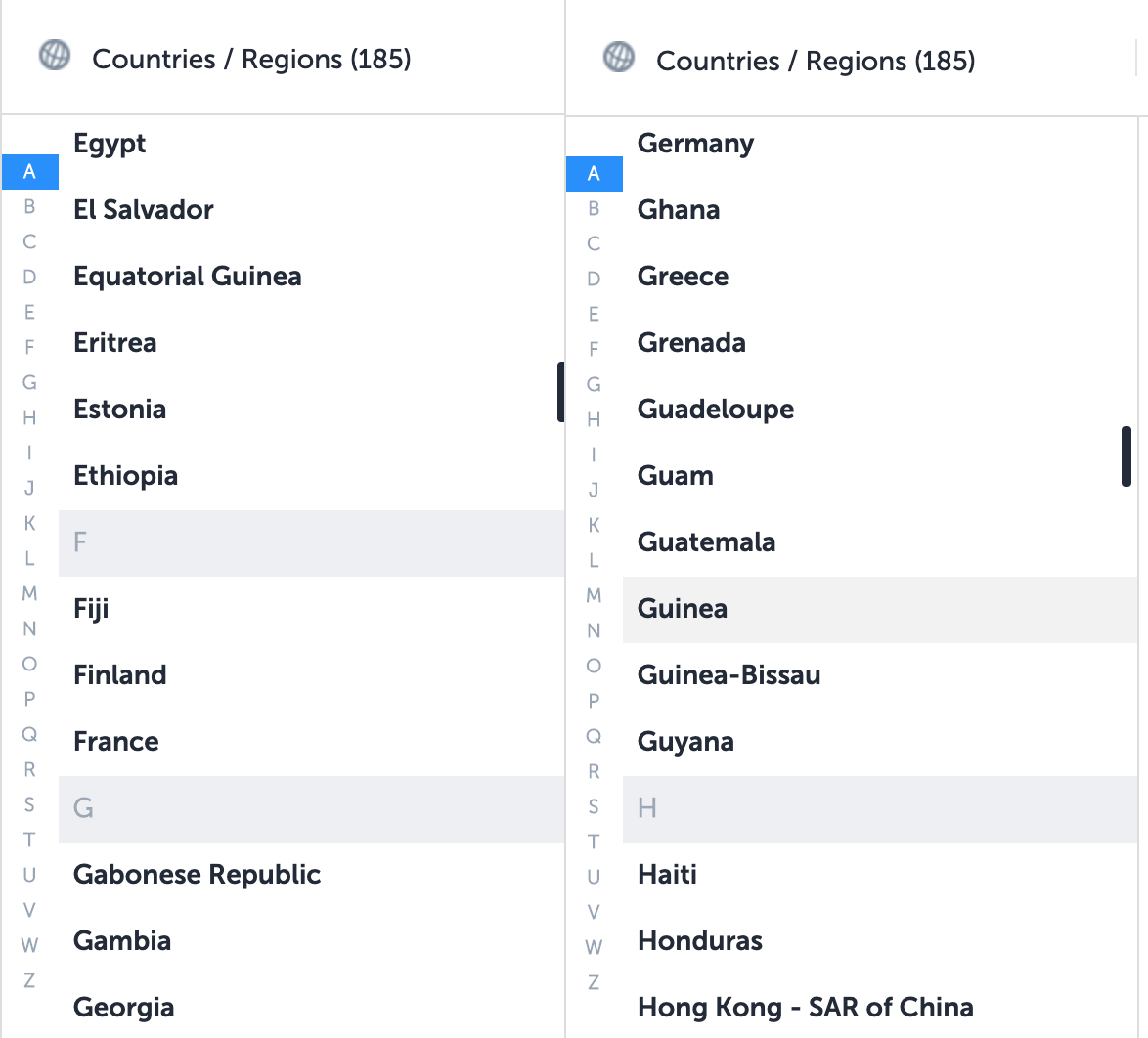Click the globe icon in the right panel header
Image resolution: width=1148 pixels, height=1038 pixels.
(x=619, y=58)
